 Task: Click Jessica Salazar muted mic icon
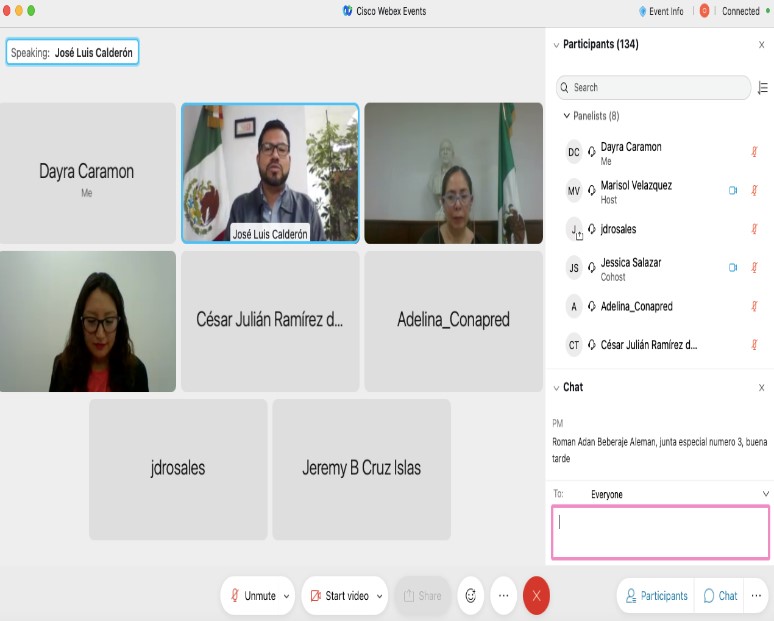tap(754, 268)
